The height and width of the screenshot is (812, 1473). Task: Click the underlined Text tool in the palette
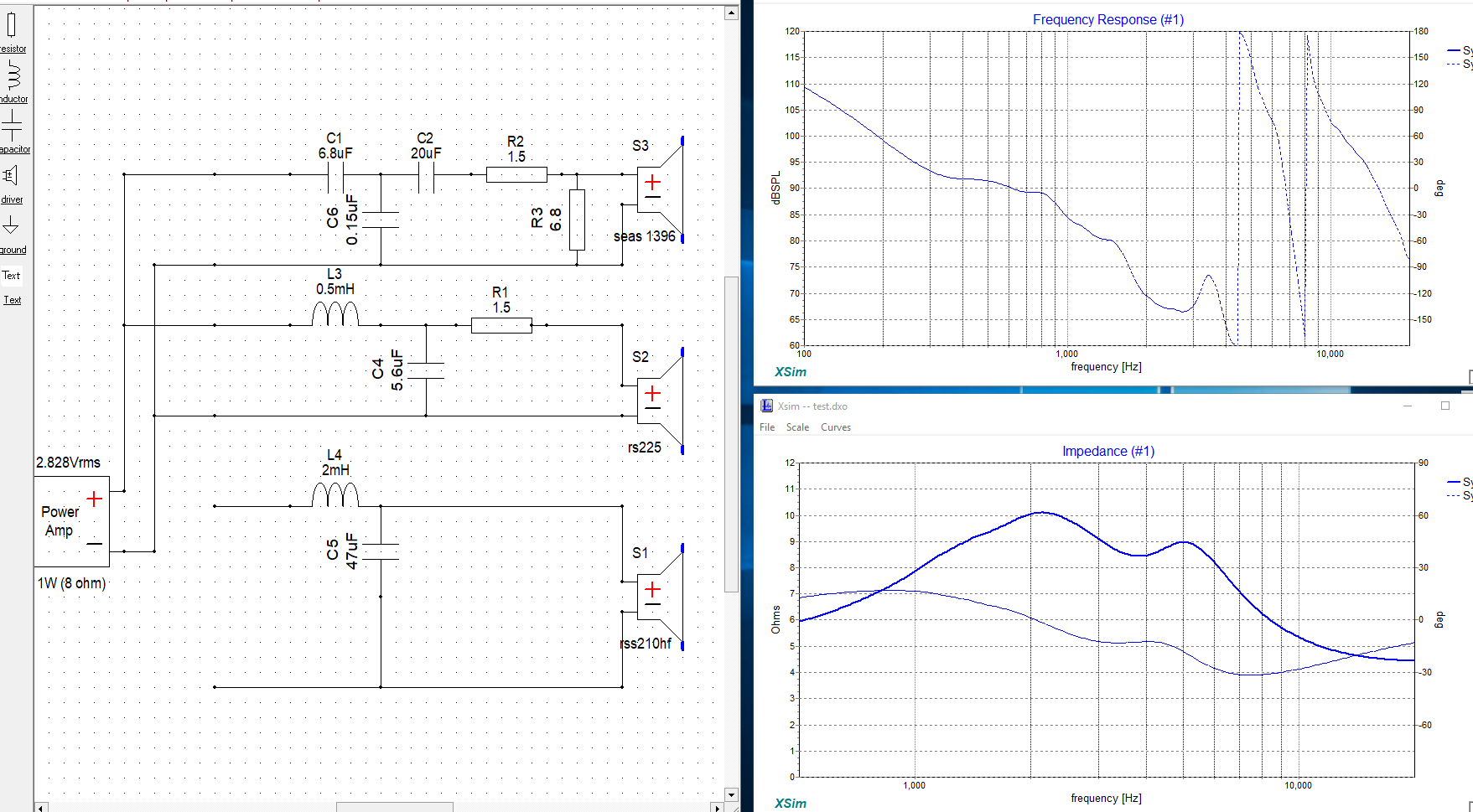pyautogui.click(x=13, y=300)
